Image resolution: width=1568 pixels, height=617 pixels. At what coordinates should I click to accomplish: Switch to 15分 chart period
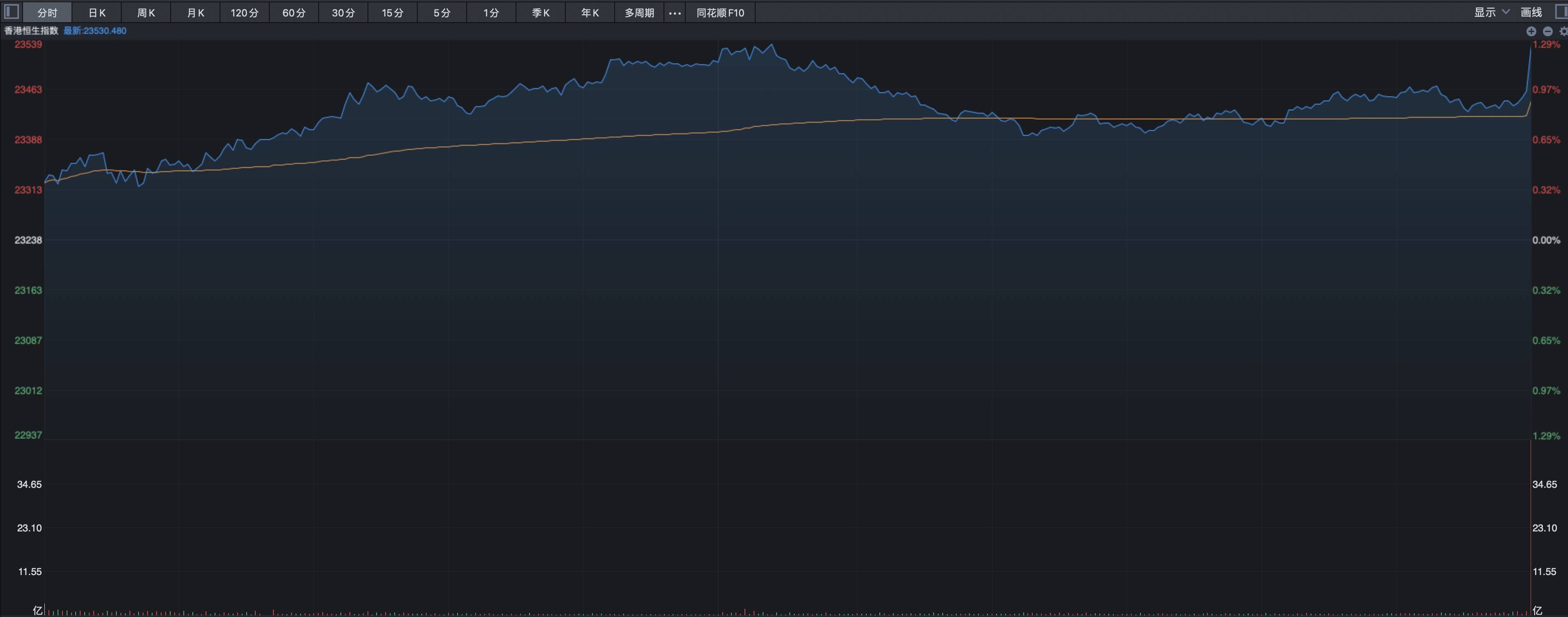pos(393,13)
